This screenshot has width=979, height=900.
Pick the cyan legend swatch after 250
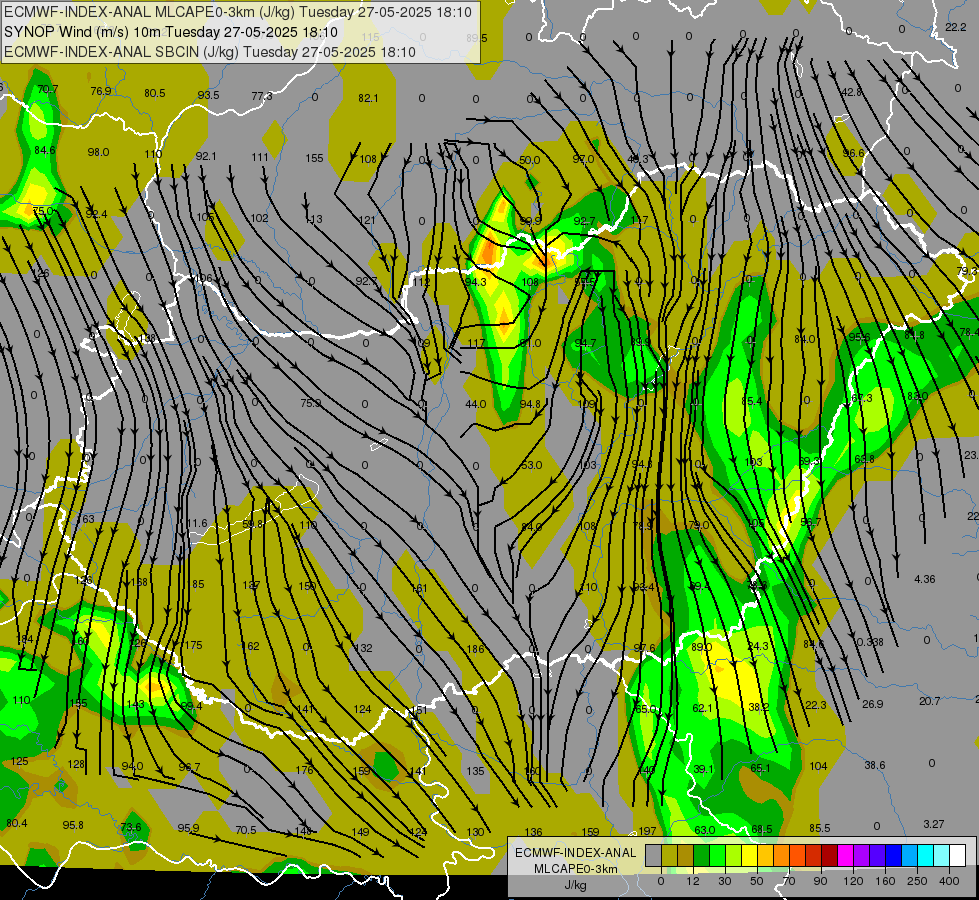point(925,855)
